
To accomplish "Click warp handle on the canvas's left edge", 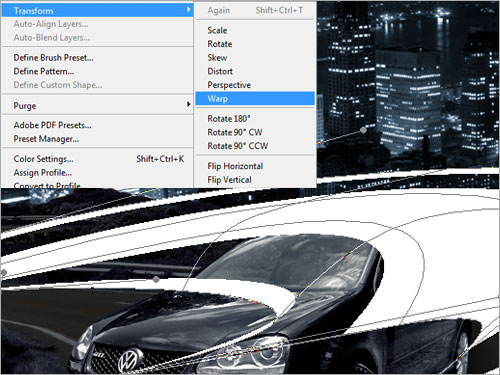I will coord(3,273).
